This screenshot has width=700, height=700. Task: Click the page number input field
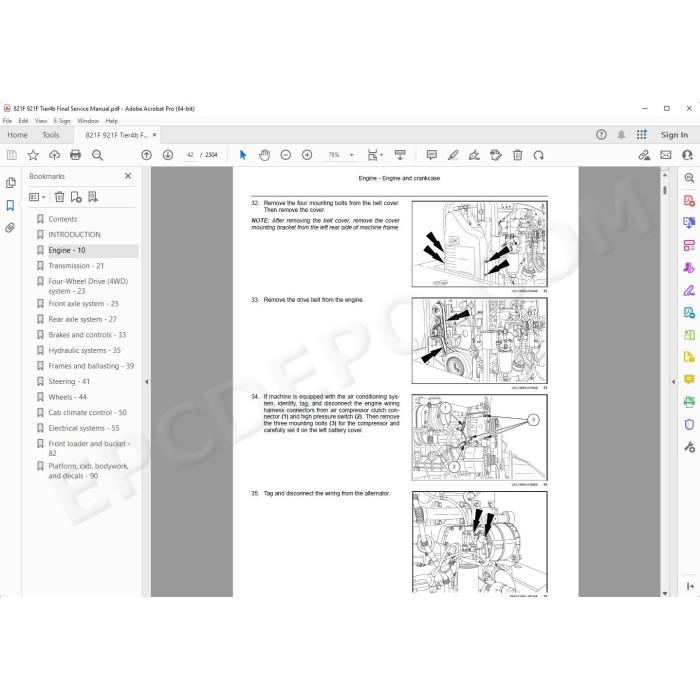pos(190,155)
